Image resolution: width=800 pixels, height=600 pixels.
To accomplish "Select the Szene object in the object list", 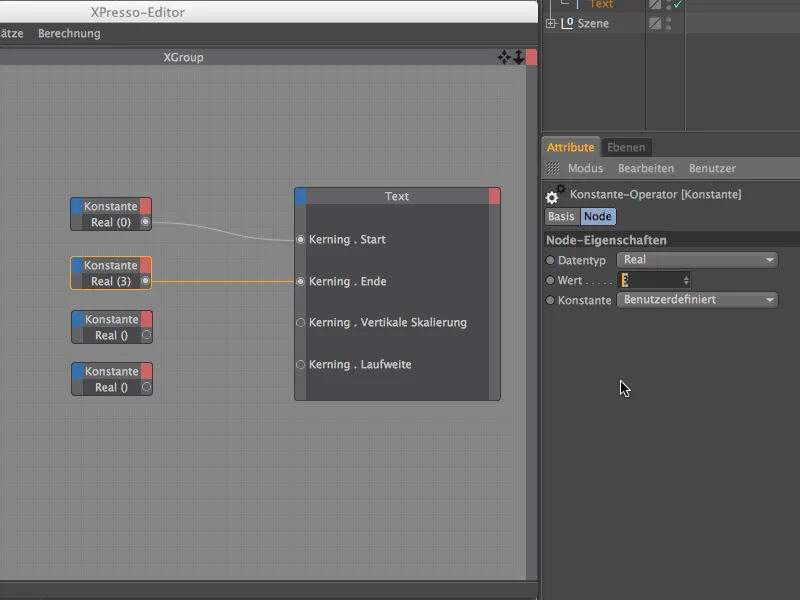I will pos(593,23).
